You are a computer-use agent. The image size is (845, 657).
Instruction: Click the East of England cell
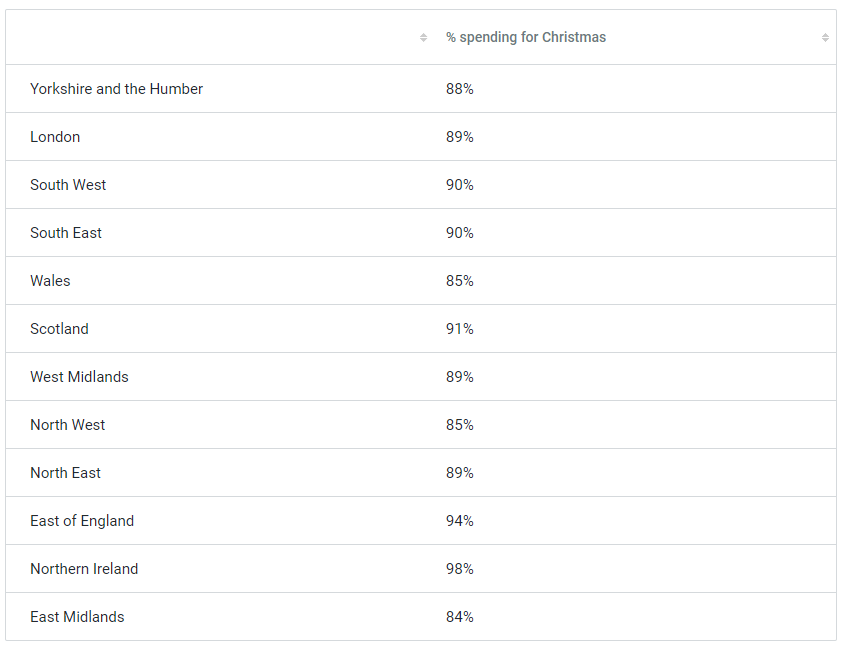(x=82, y=521)
